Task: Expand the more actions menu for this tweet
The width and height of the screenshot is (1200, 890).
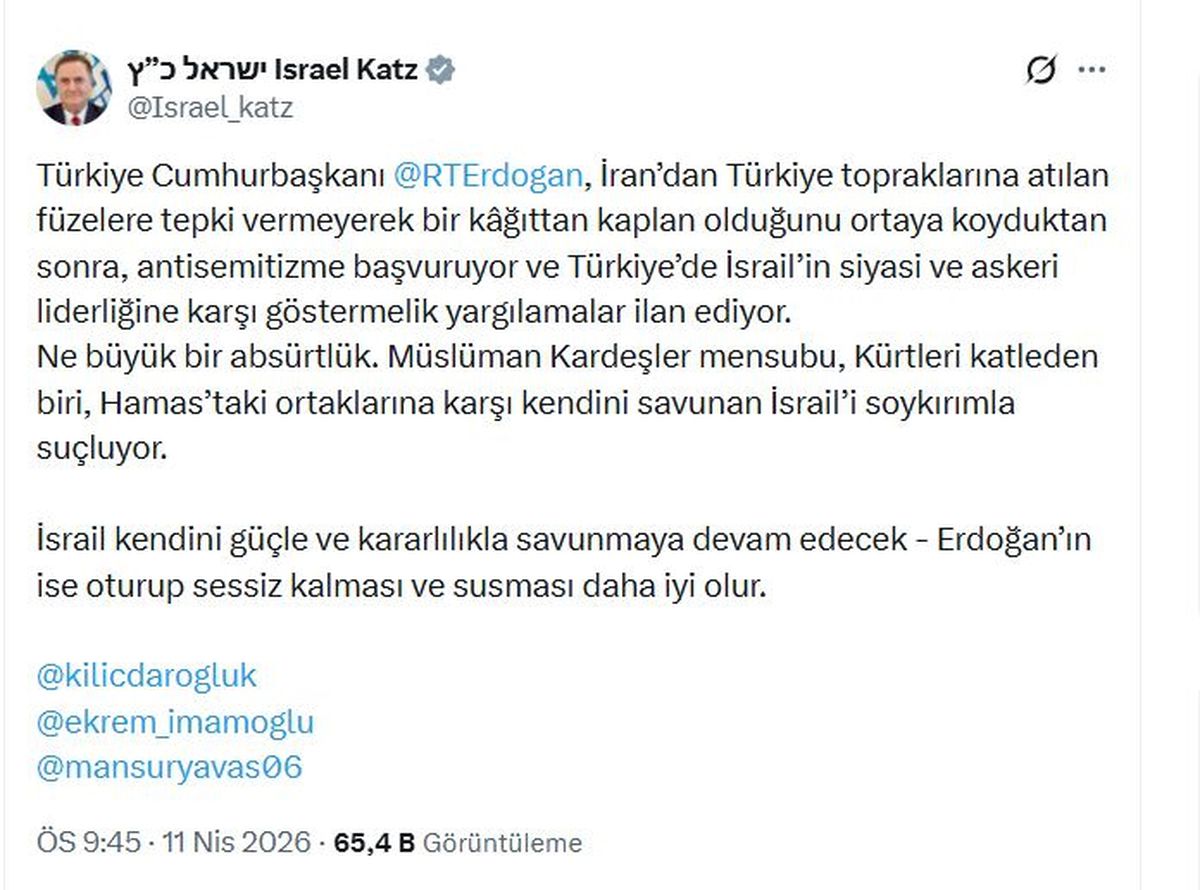Action: click(x=1090, y=70)
